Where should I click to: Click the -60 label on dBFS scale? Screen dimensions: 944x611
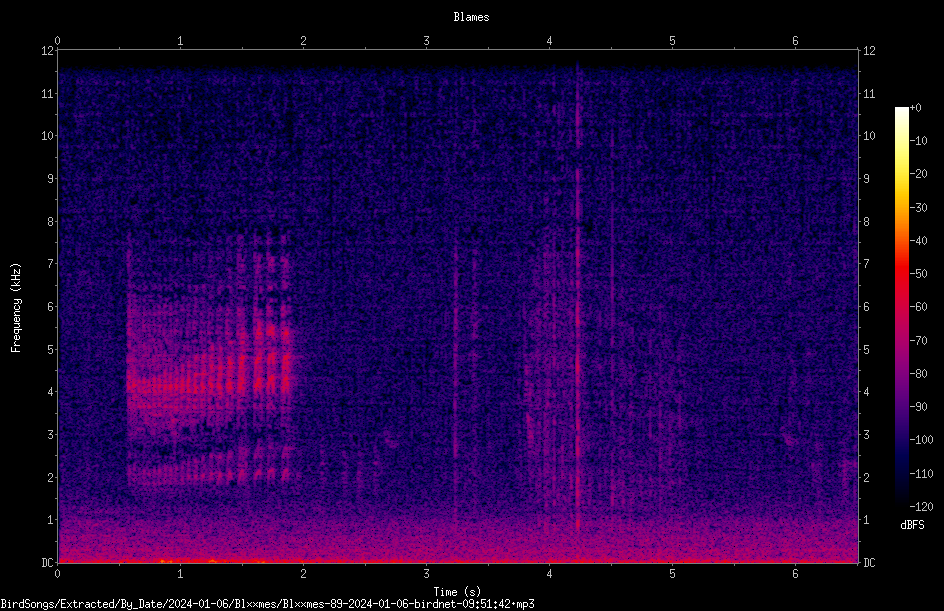[x=918, y=307]
